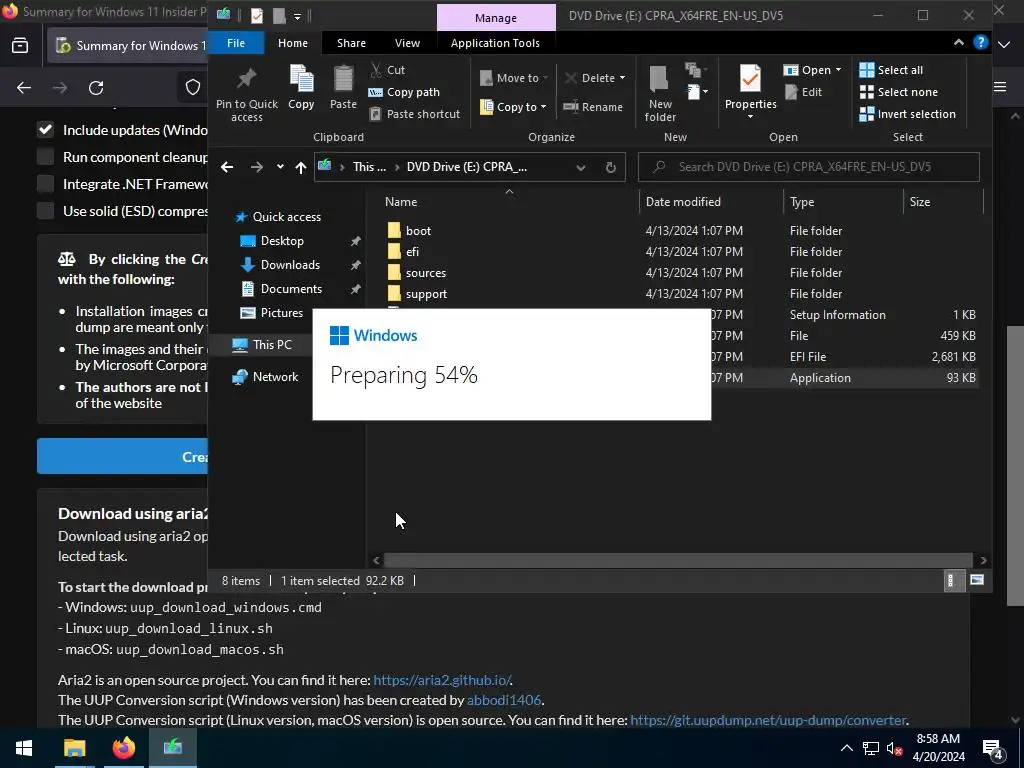
Task: Open abbodi1406 link
Action: click(504, 700)
